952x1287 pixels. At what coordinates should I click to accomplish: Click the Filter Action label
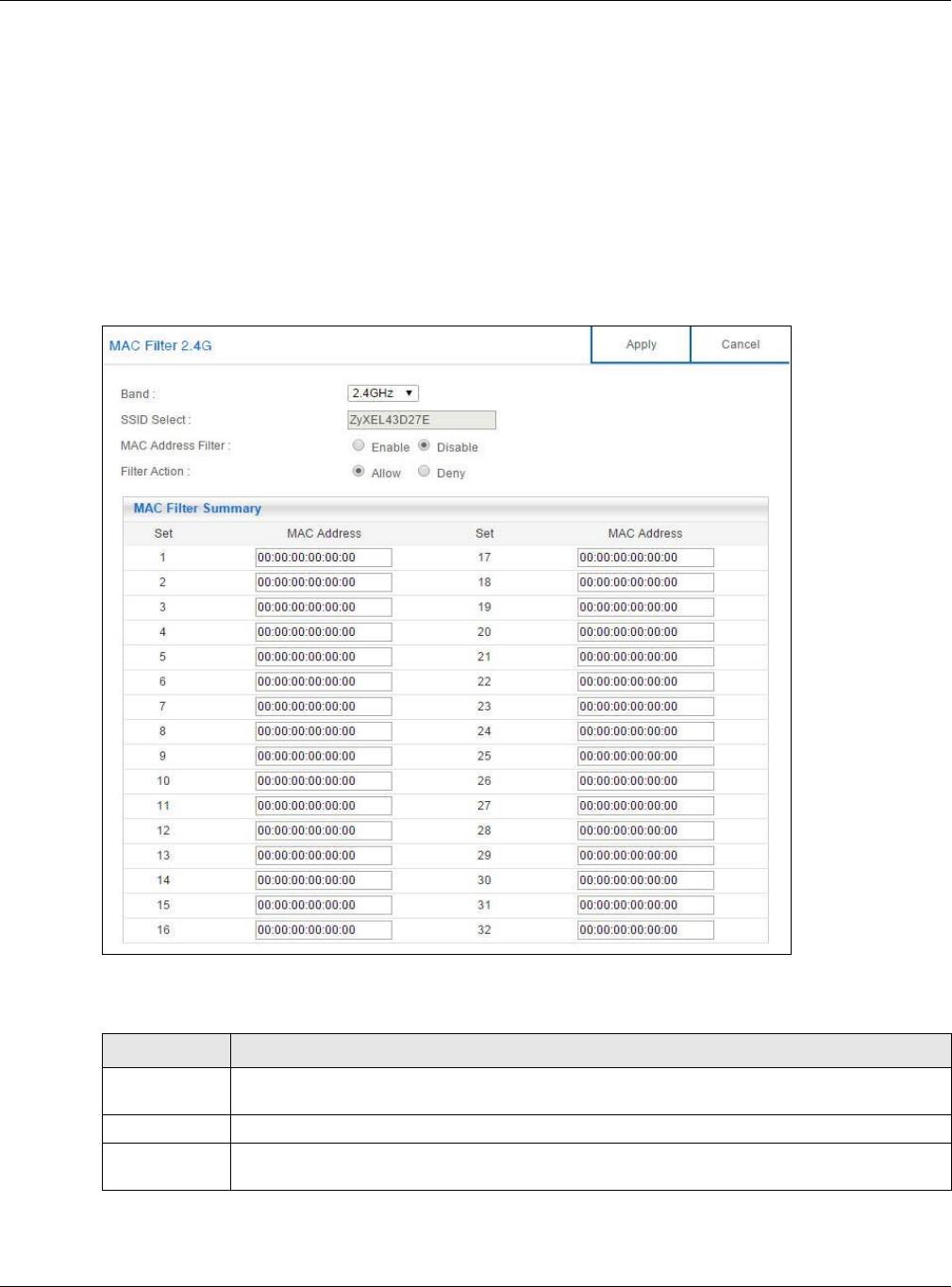155,471
